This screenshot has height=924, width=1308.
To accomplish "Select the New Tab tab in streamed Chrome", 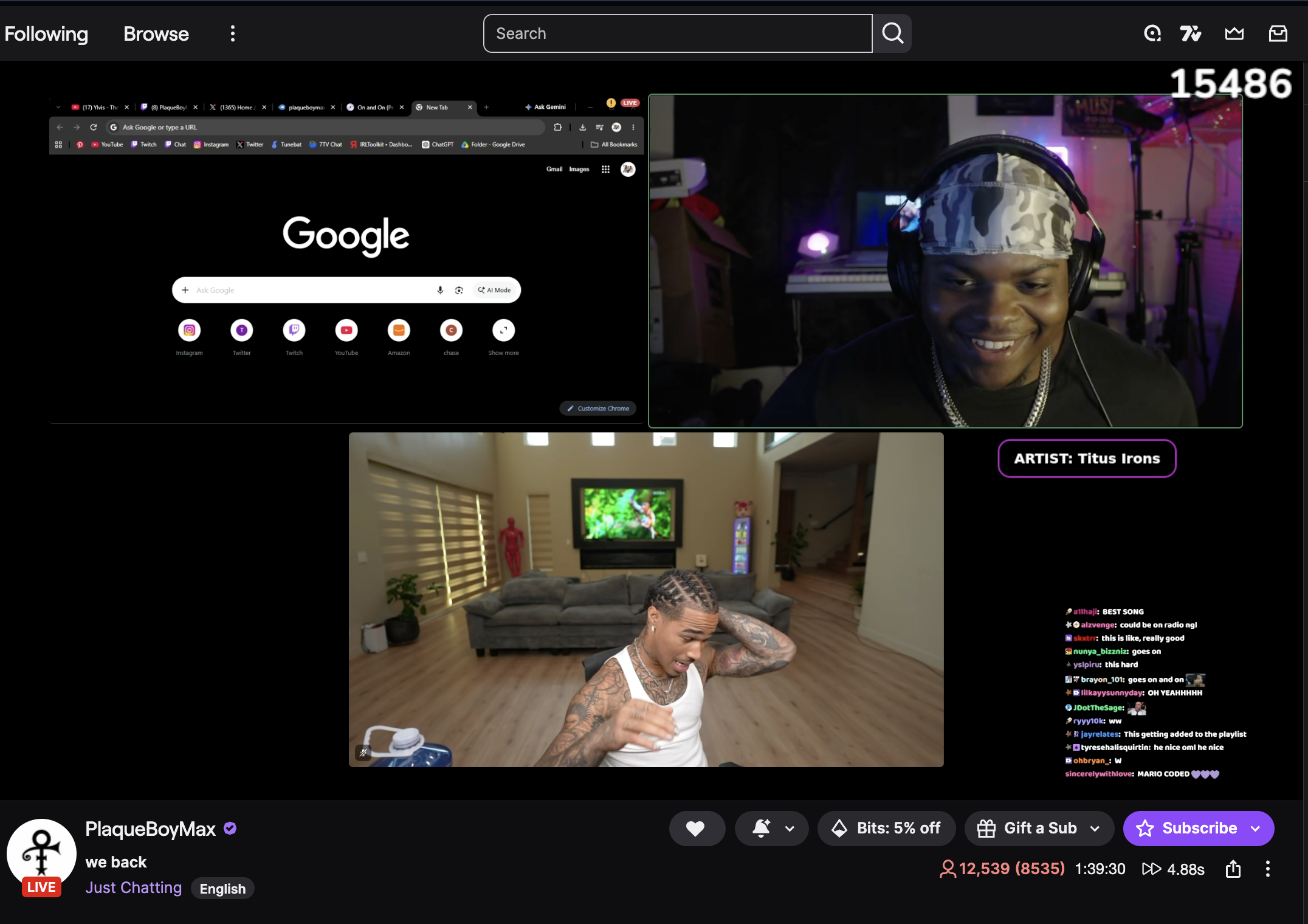I will point(444,108).
